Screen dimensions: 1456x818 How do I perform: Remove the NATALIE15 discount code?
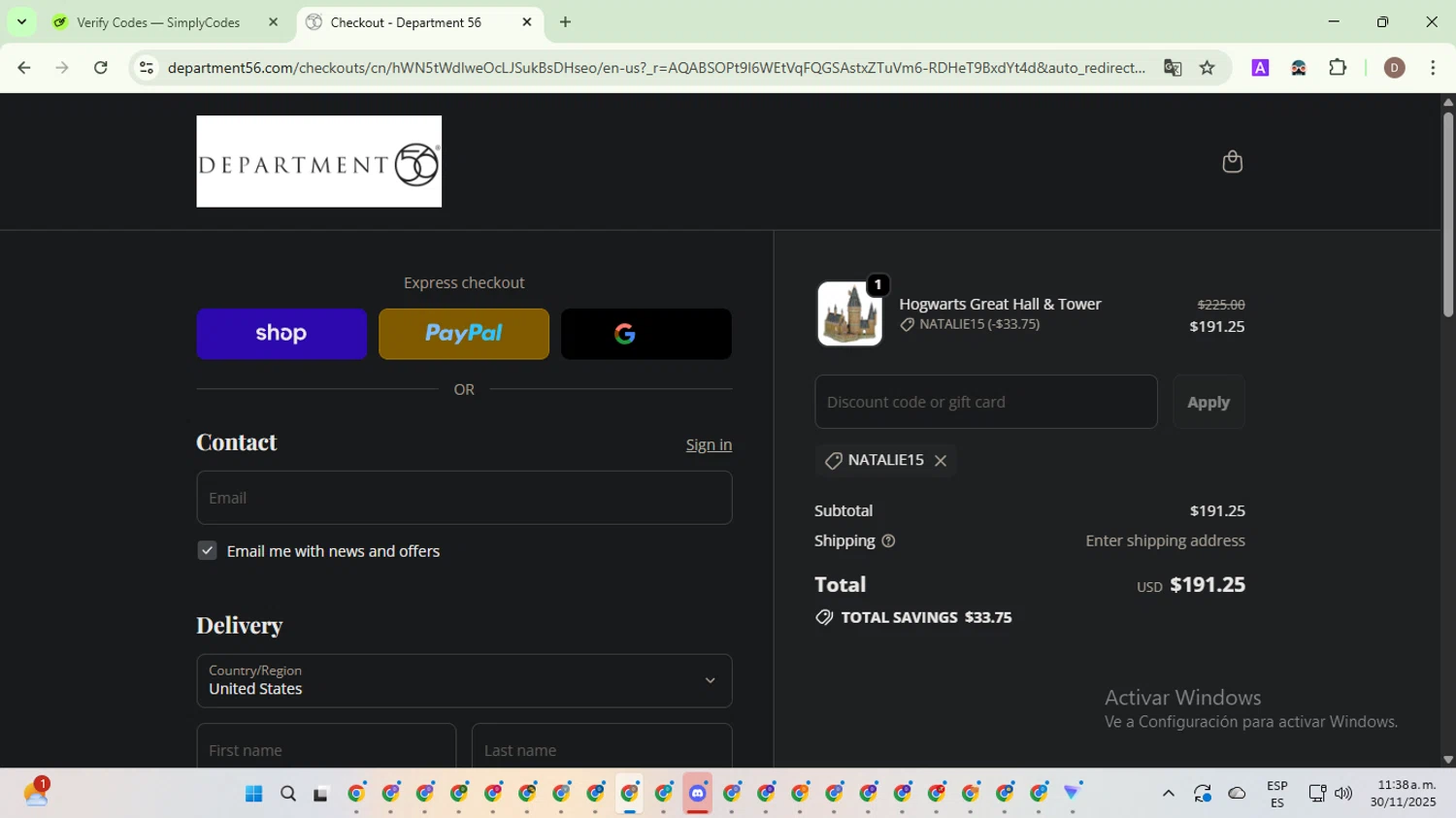click(x=940, y=461)
